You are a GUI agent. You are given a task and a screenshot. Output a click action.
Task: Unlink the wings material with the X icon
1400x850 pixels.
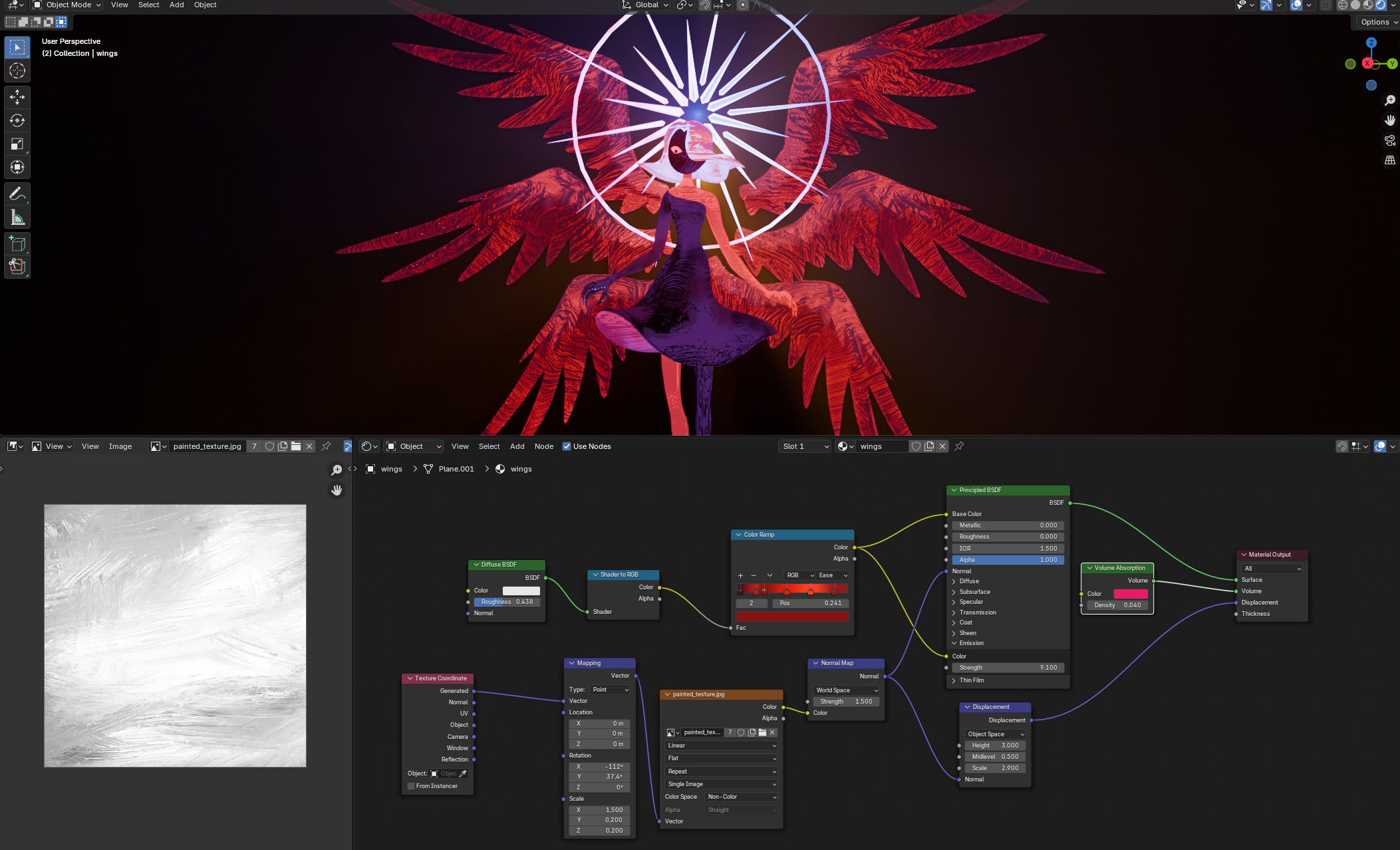point(942,446)
